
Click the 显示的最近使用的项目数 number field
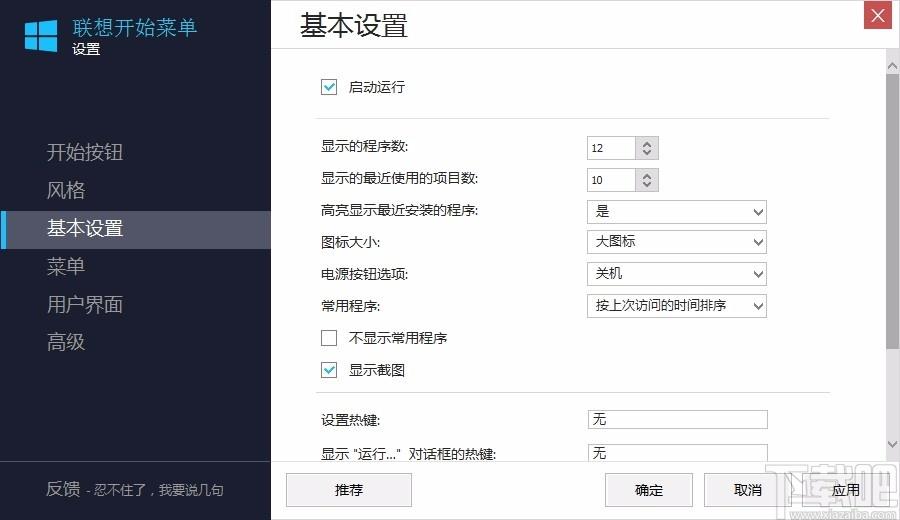coord(611,180)
